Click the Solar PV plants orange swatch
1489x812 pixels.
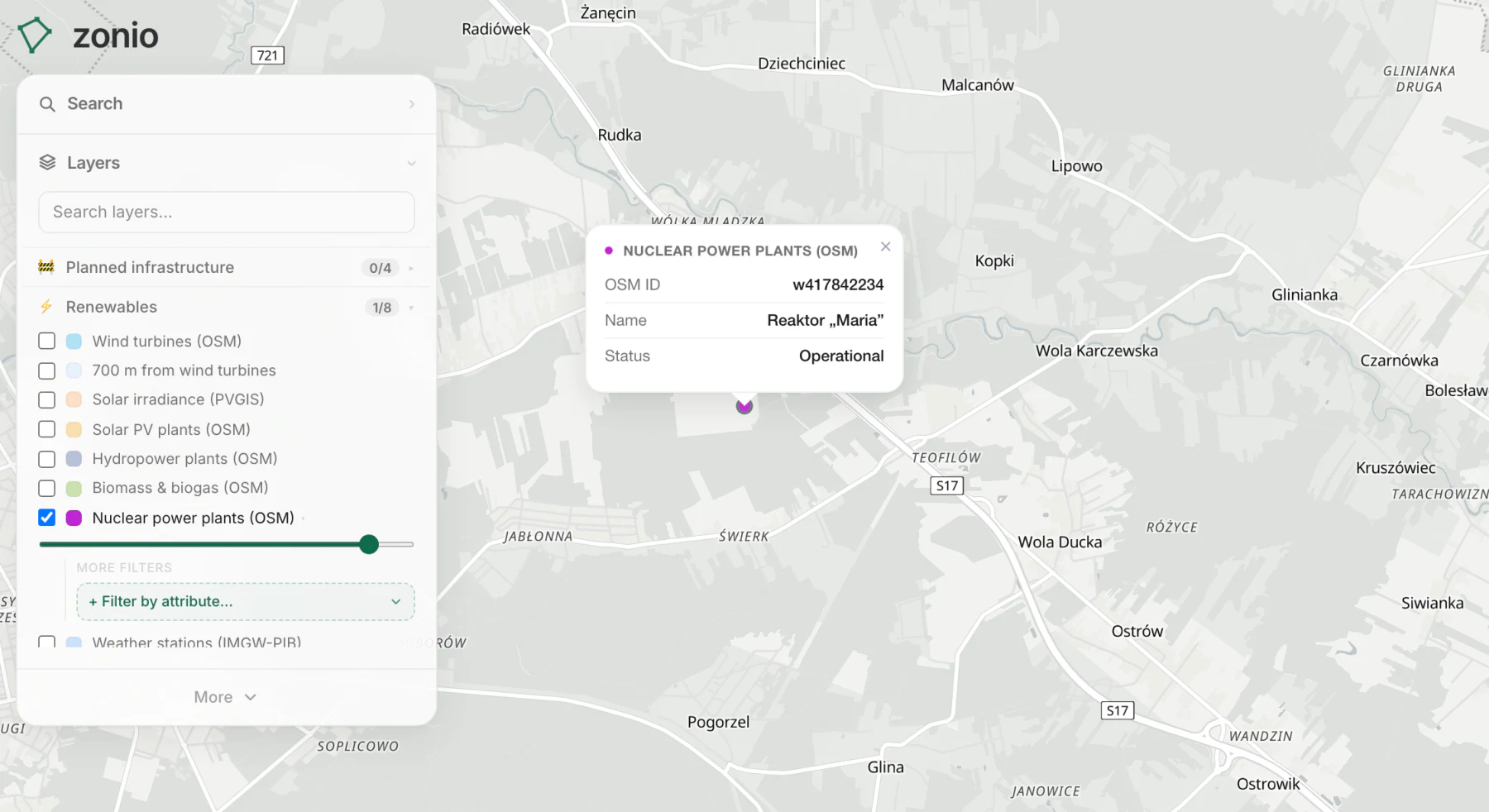tap(74, 429)
